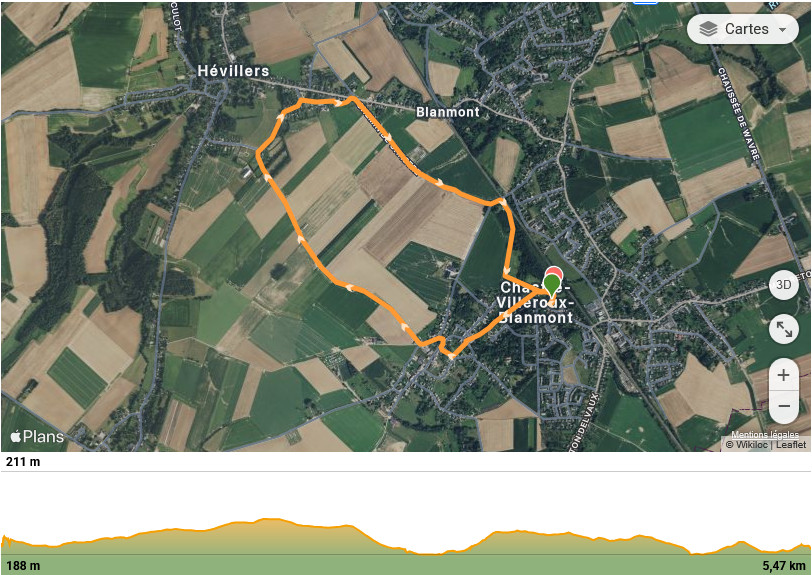Click the layers stack icon beside Cartes

click(x=708, y=29)
